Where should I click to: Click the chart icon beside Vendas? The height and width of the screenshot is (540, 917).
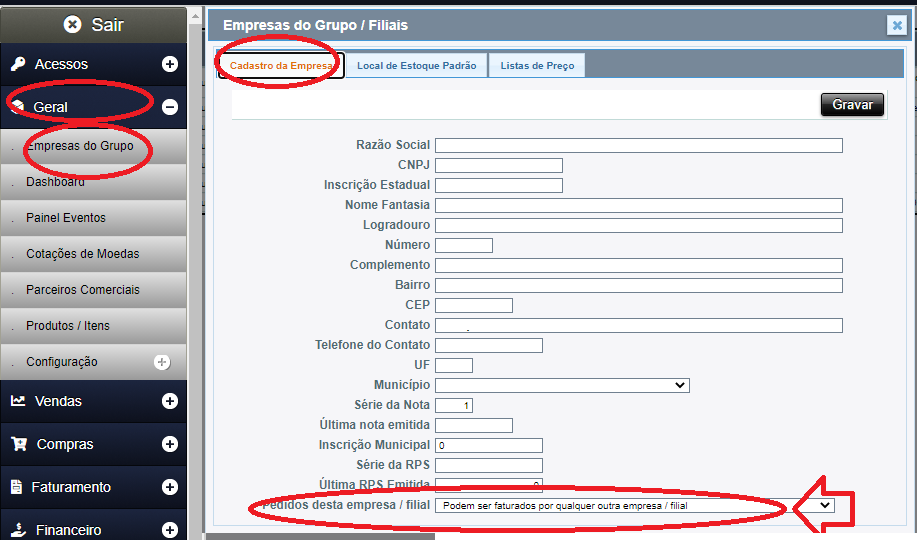[18, 401]
